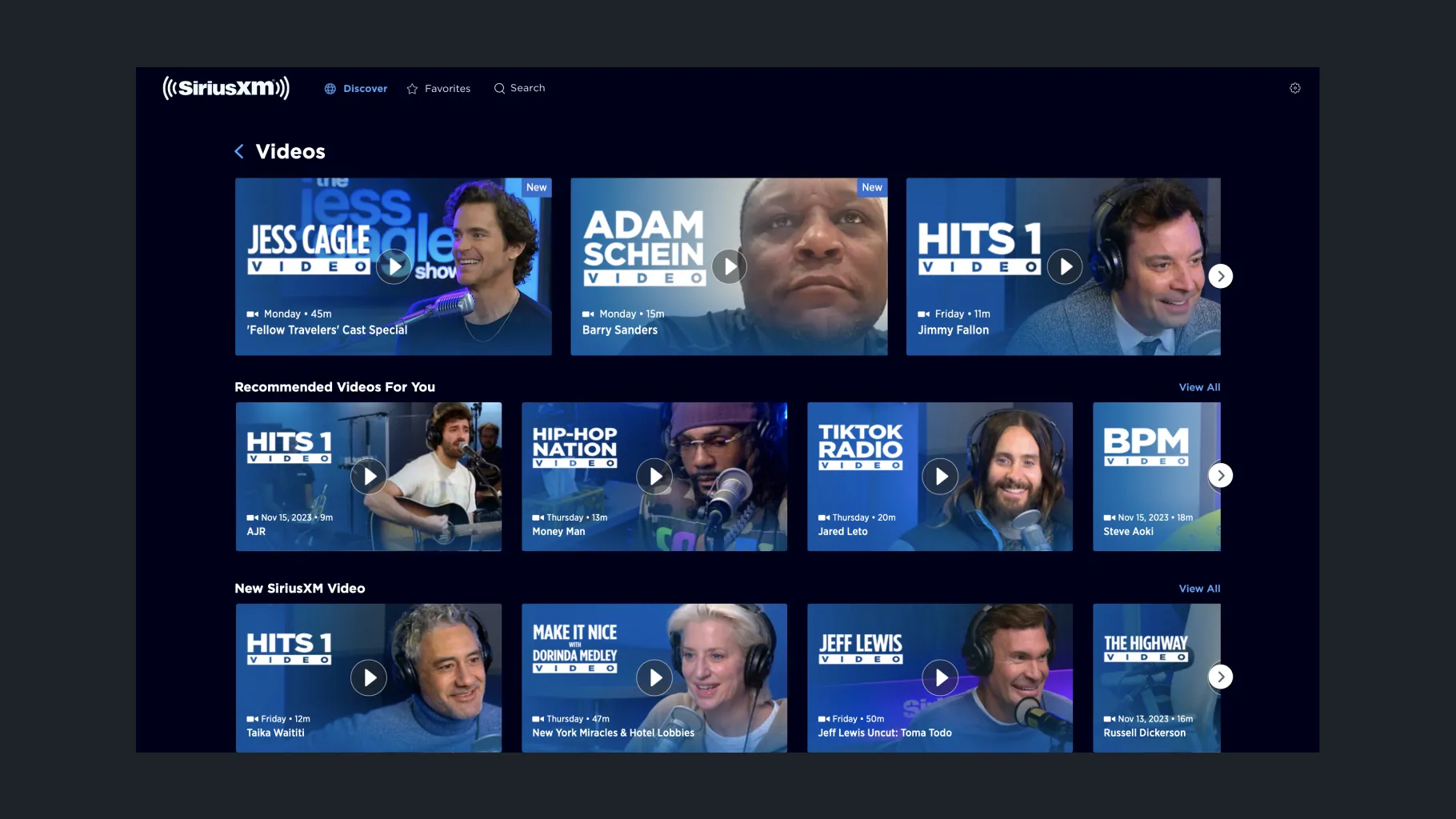This screenshot has height=819, width=1456.
Task: Click the New SiriusXM Video heading
Action: (x=300, y=589)
